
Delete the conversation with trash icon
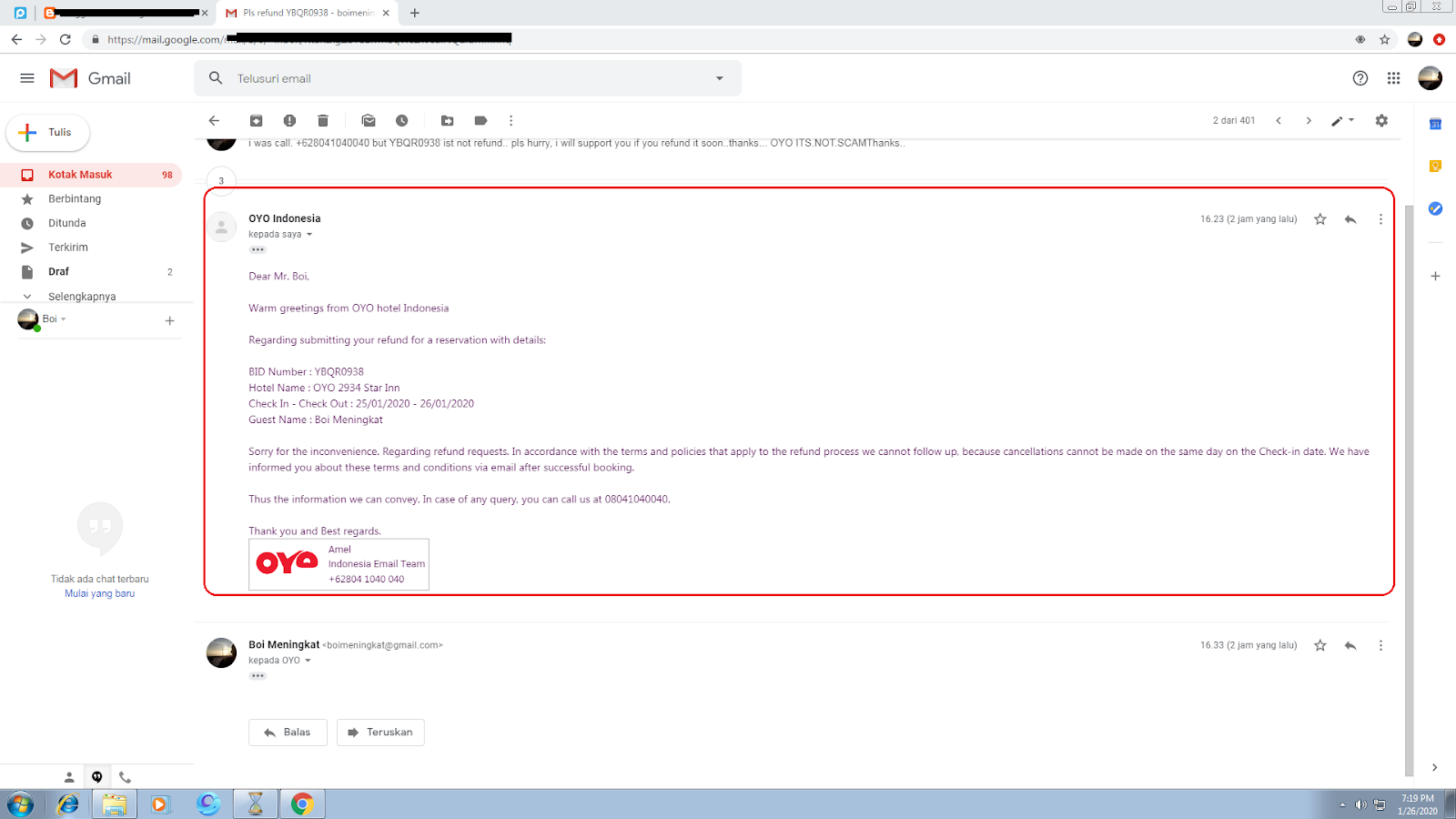(x=322, y=120)
